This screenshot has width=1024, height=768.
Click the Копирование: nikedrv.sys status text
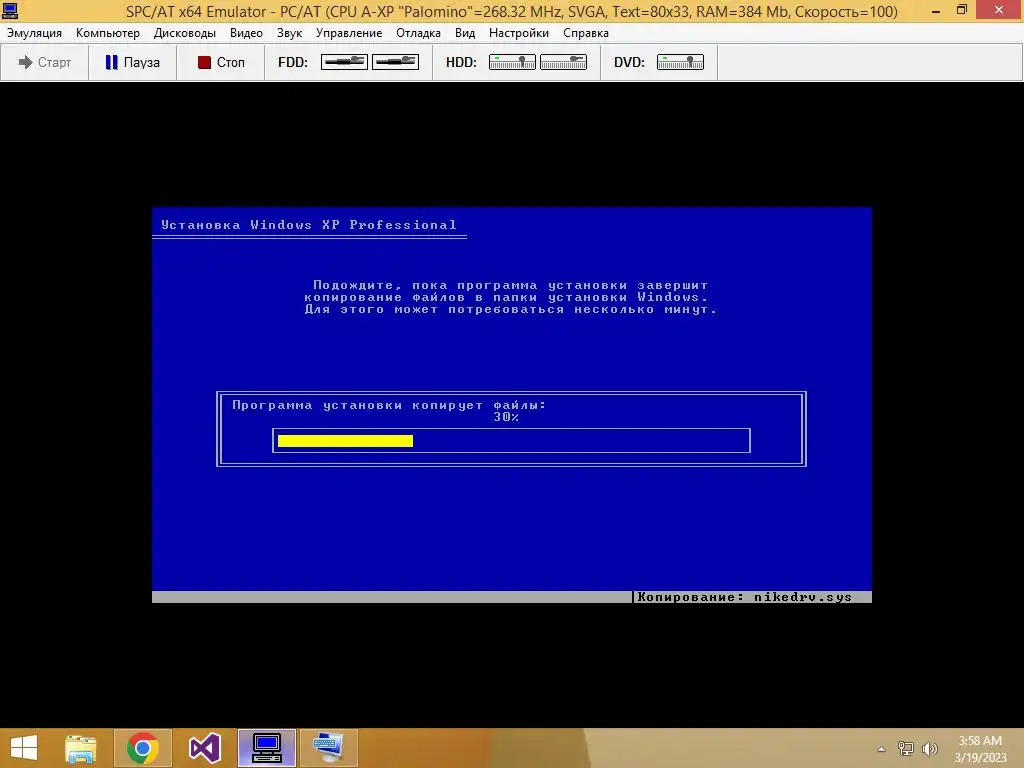744,597
